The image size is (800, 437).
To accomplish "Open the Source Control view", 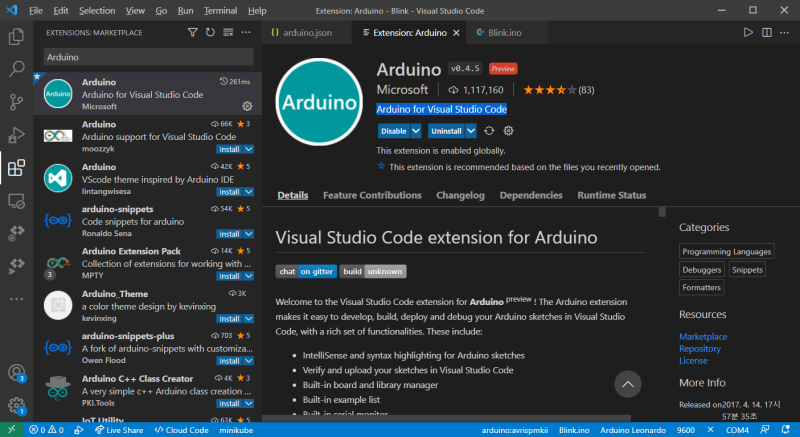I will [16, 102].
